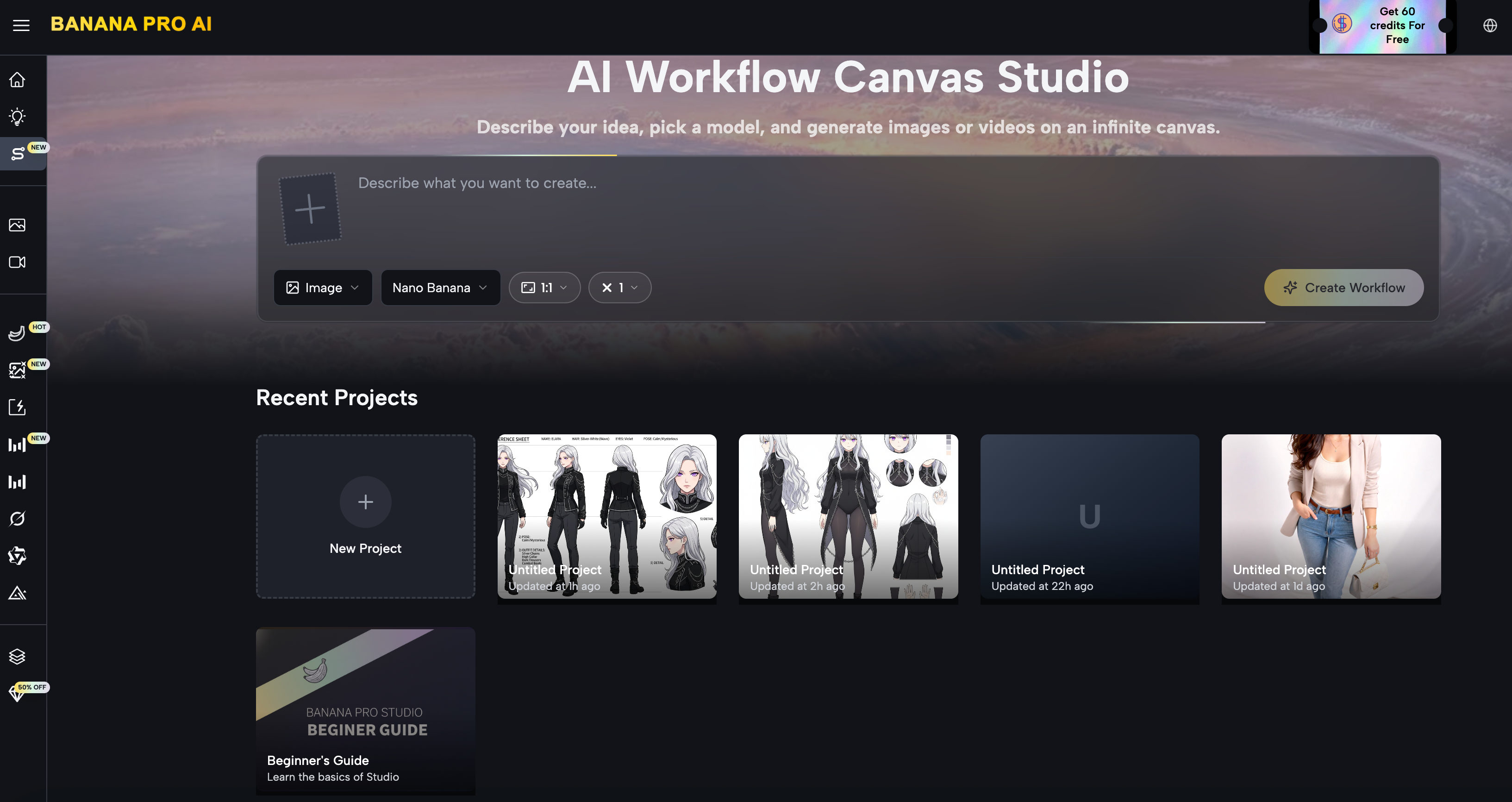This screenshot has height=802, width=1512.
Task: Click the diamond icon with 50% OFF
Action: [x=17, y=693]
